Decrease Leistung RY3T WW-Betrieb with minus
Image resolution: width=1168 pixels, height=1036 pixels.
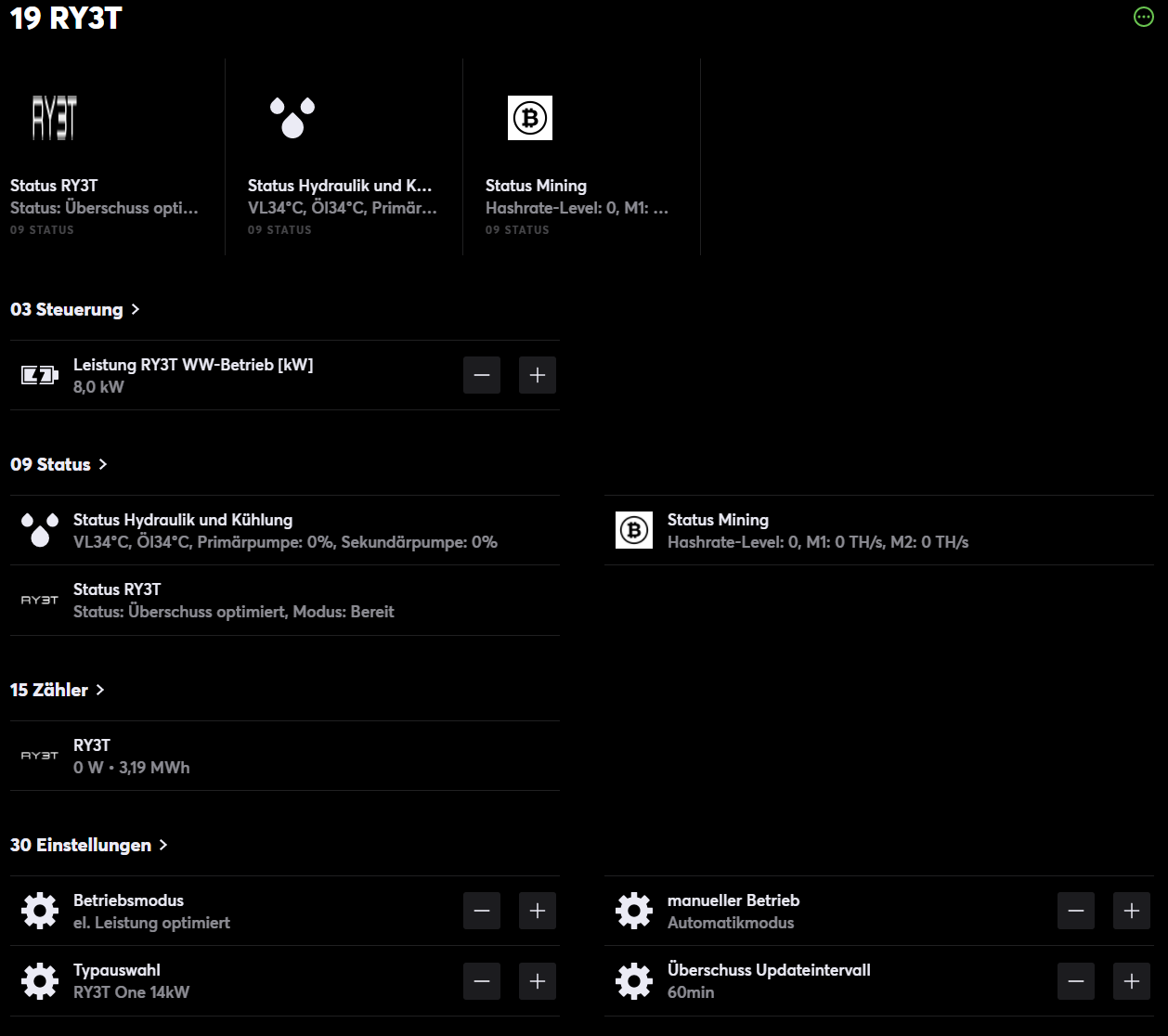pyautogui.click(x=482, y=375)
